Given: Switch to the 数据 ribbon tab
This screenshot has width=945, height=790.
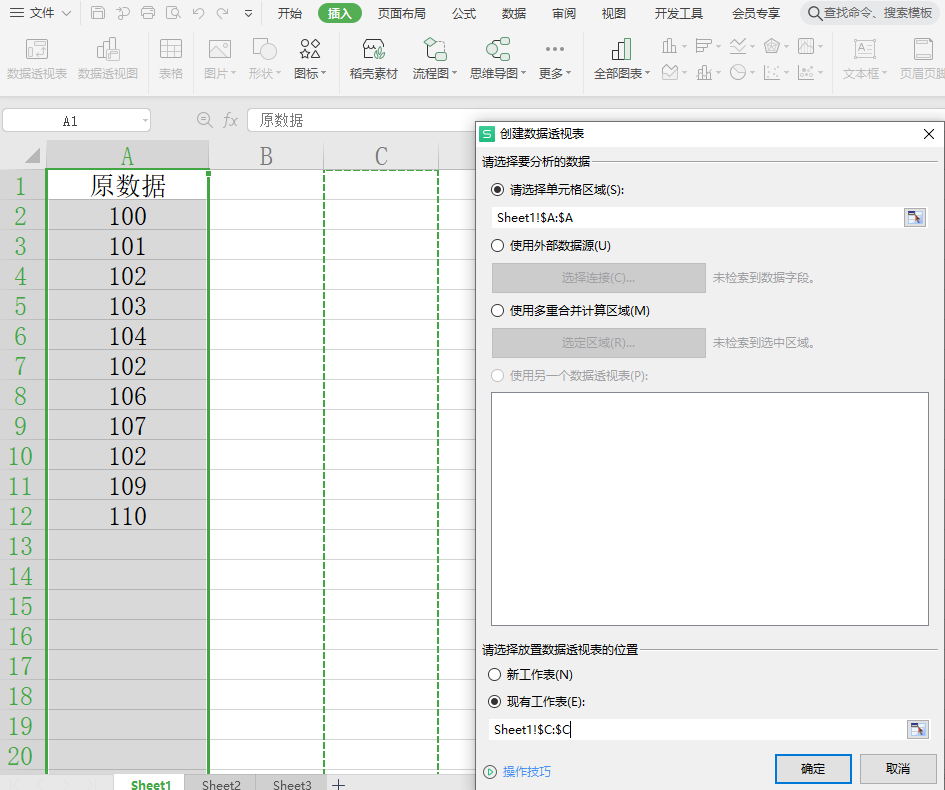Looking at the screenshot, I should pos(514,13).
